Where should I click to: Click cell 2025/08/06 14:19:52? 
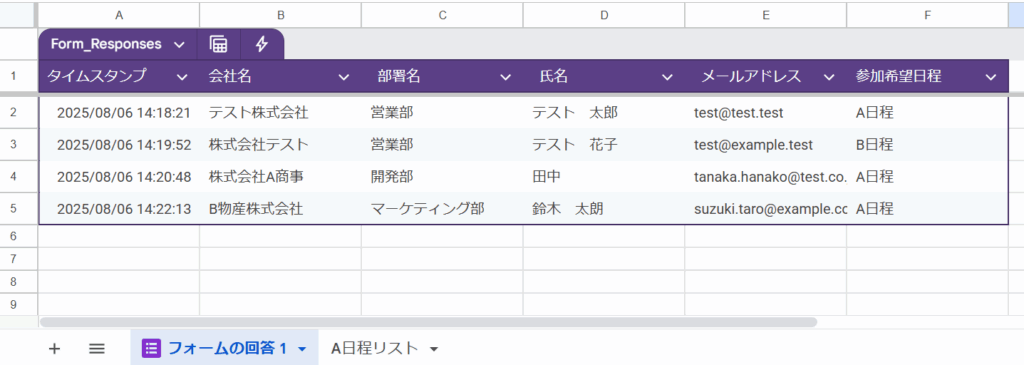119,145
